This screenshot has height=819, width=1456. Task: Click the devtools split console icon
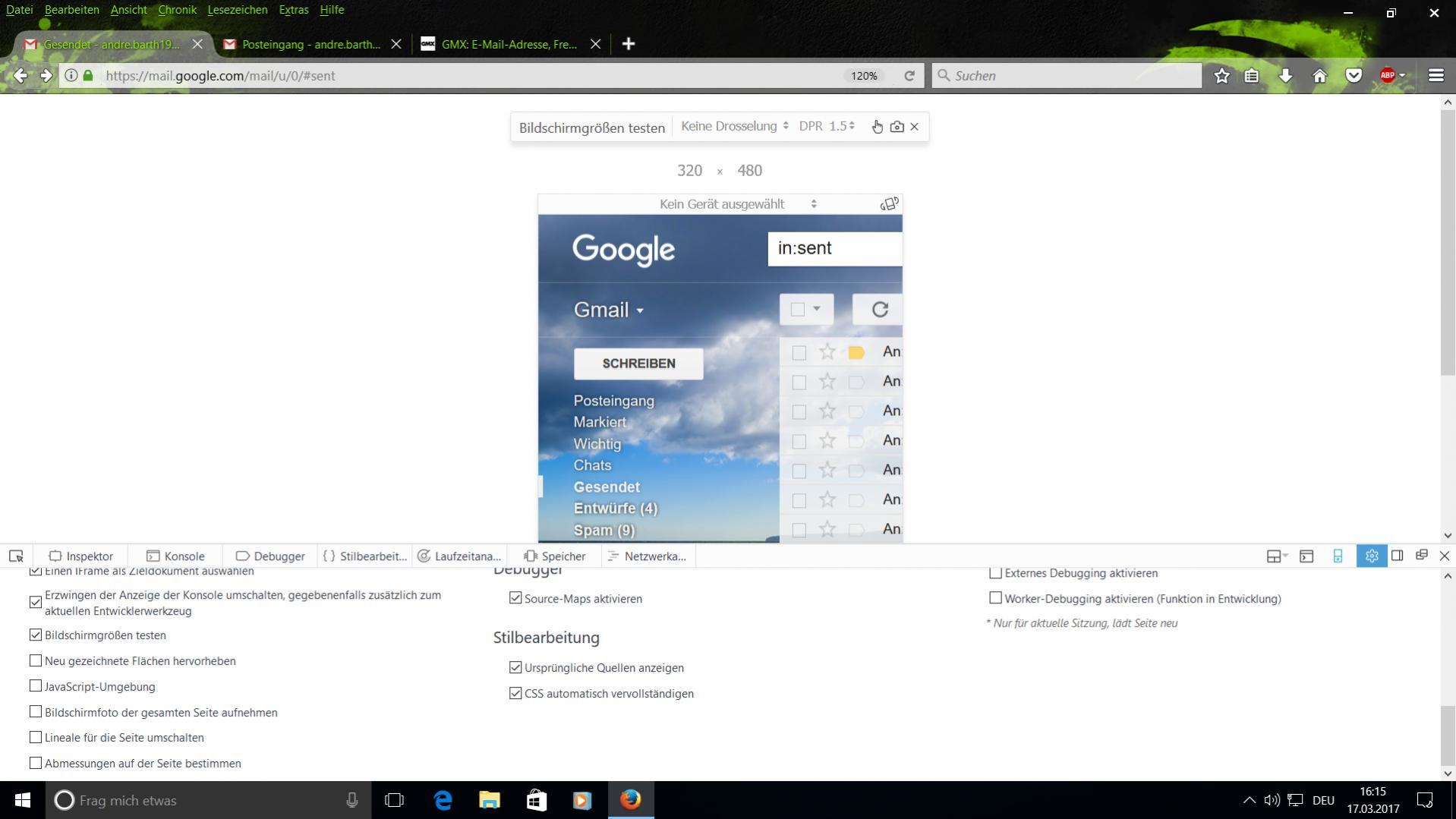[1306, 556]
